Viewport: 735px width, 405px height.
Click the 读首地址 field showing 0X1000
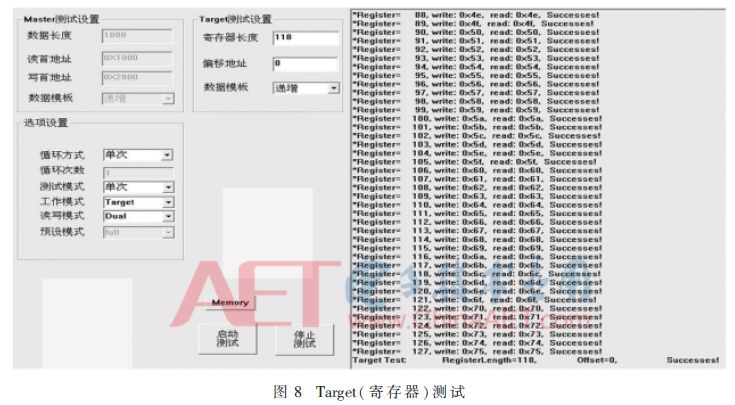138,58
